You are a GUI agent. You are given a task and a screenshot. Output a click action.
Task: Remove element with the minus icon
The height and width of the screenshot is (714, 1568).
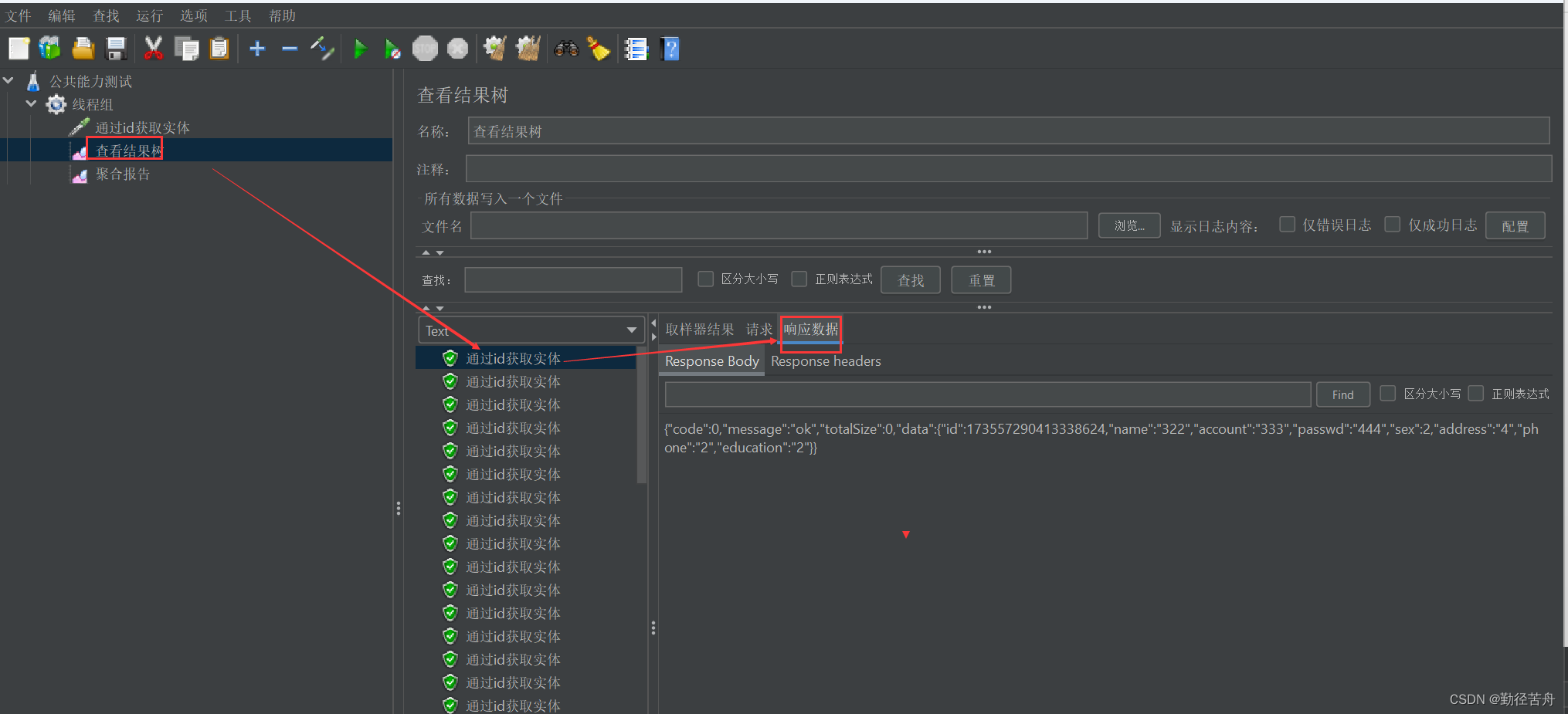289,49
